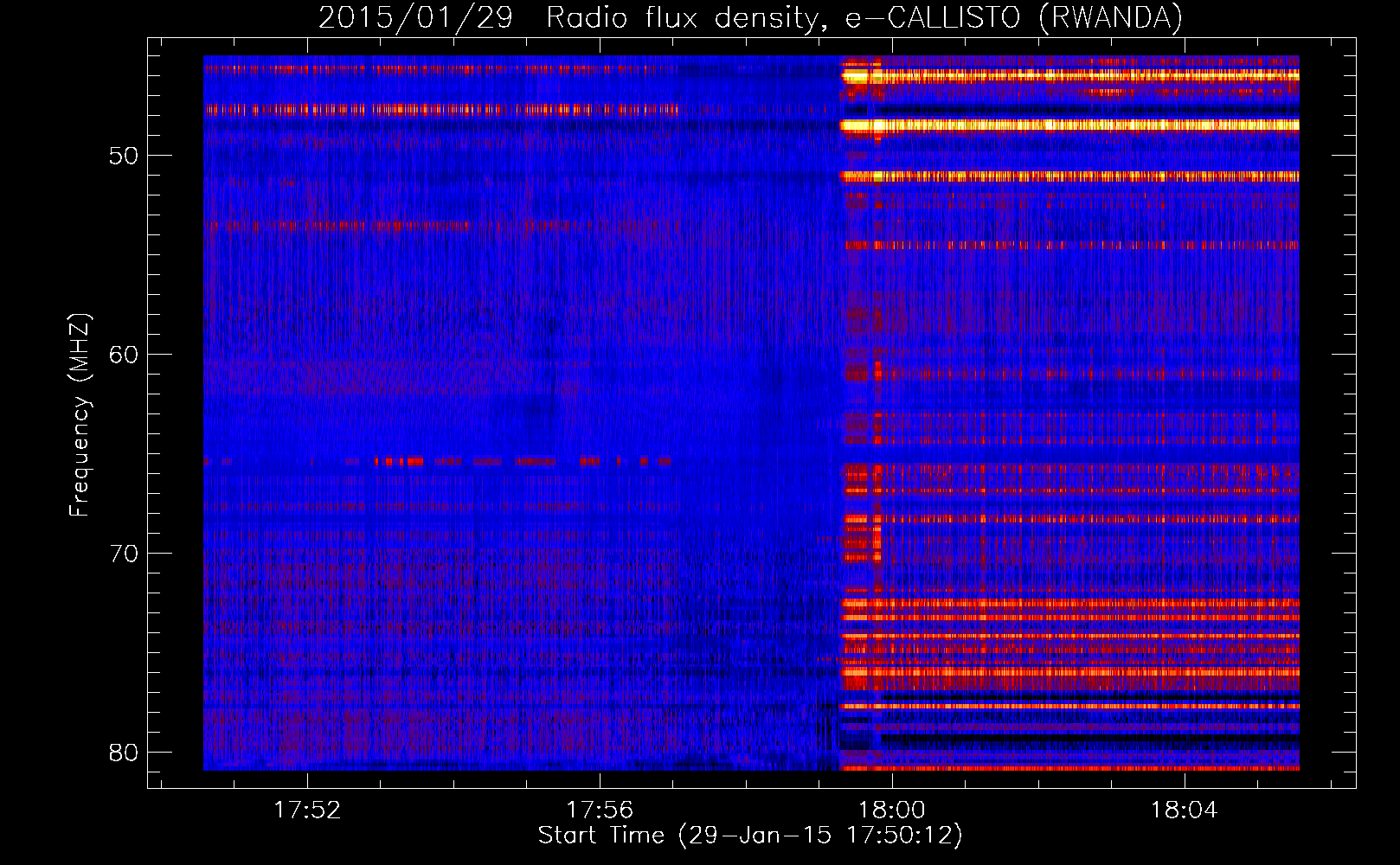Select the 80 frequency tick label
This screenshot has width=1400, height=865.
point(125,753)
